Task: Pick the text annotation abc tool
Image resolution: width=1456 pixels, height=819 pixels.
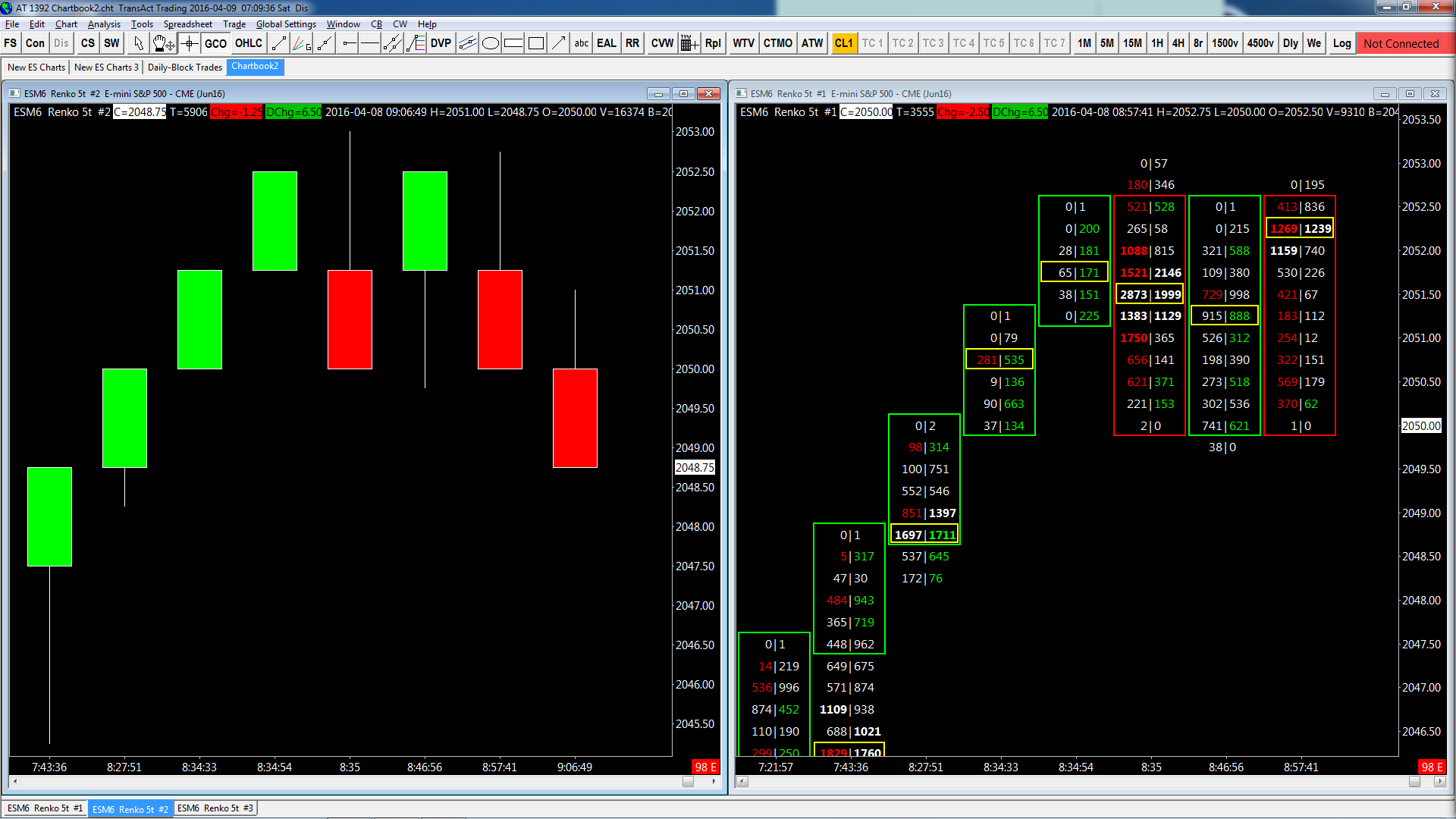Action: [582, 43]
